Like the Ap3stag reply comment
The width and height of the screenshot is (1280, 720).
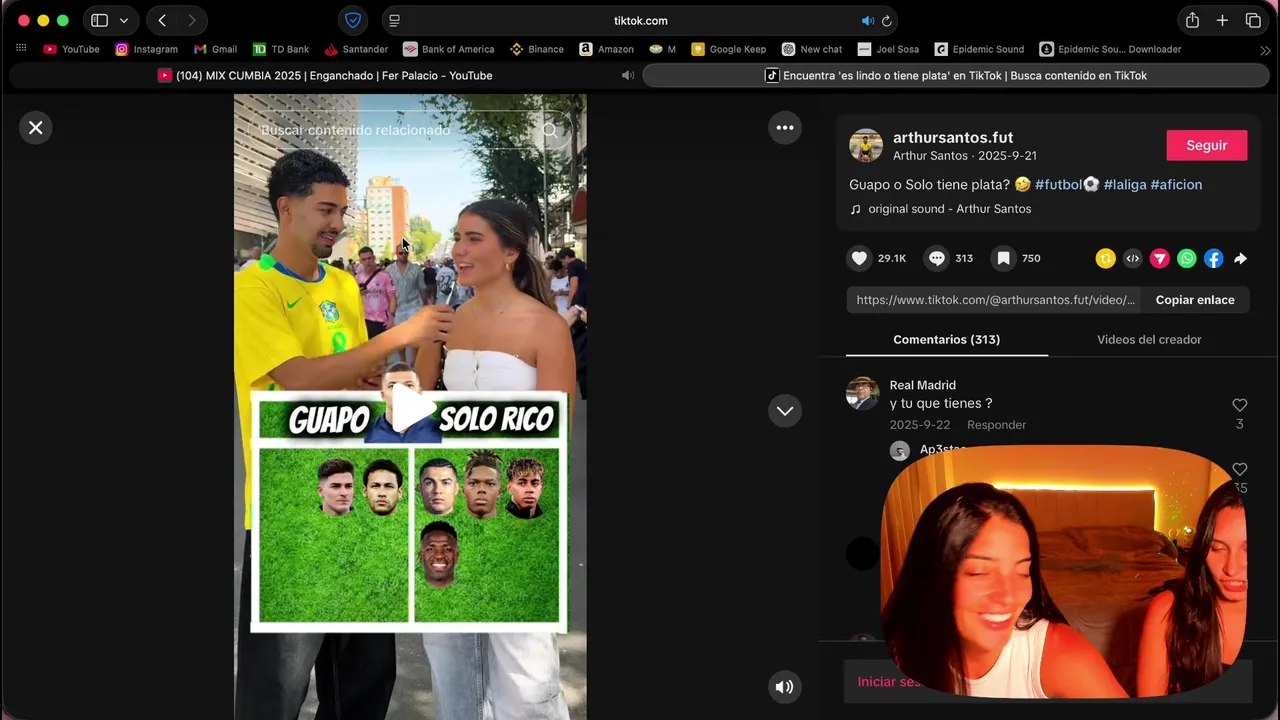coord(1240,469)
